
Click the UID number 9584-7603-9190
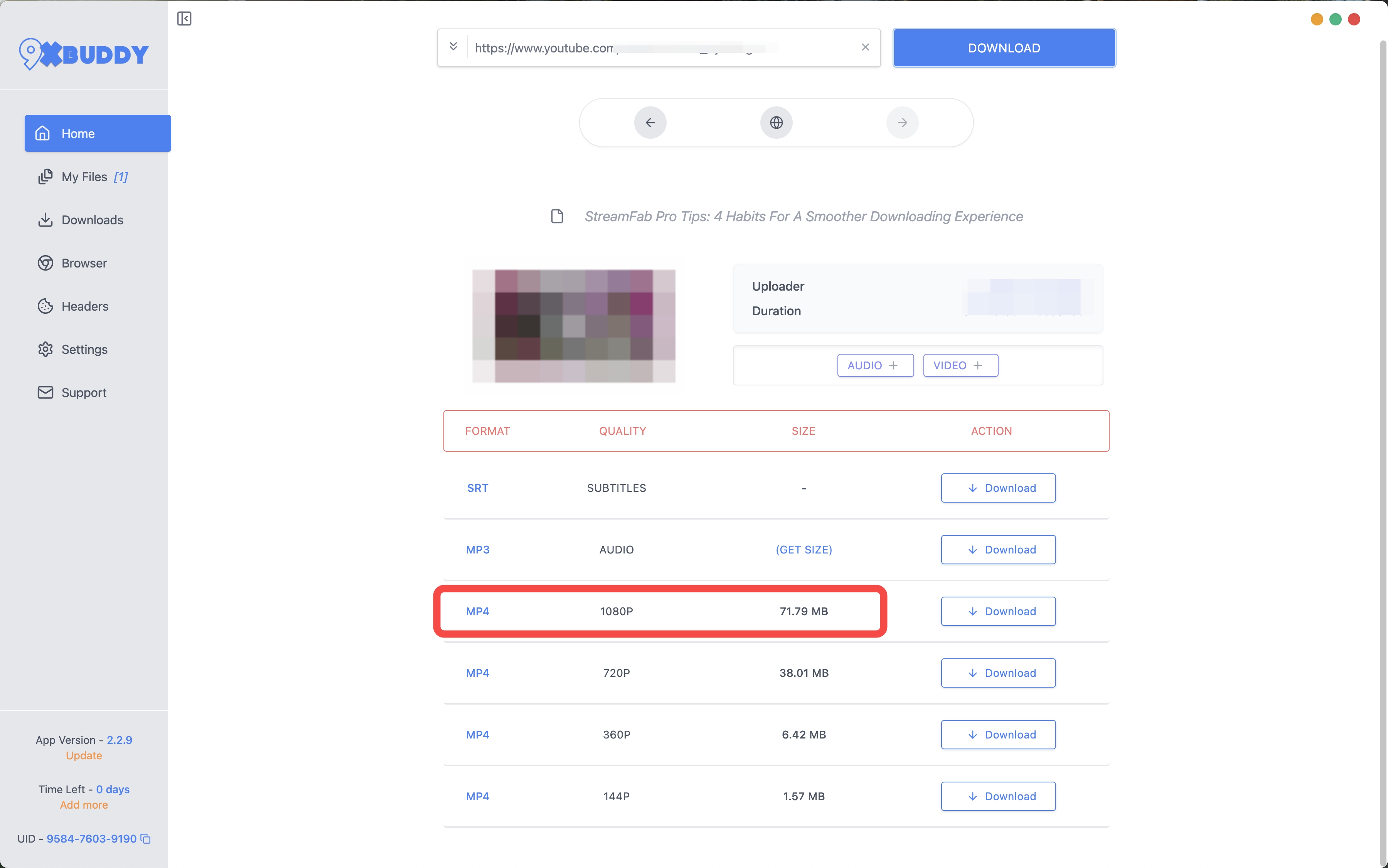pos(91,839)
